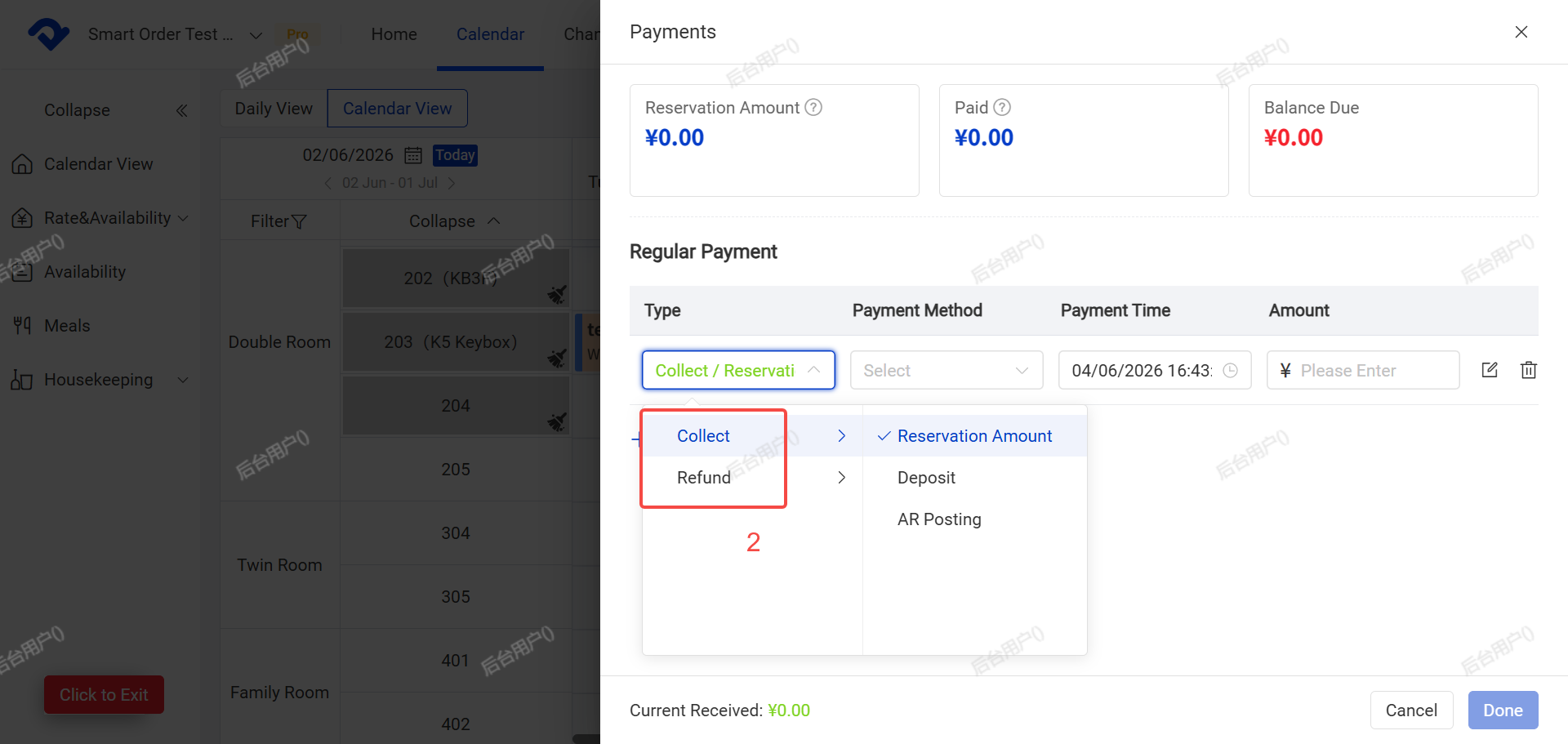Collapse sidebar using double chevron icon
The height and width of the screenshot is (744, 1568).
pyautogui.click(x=181, y=110)
